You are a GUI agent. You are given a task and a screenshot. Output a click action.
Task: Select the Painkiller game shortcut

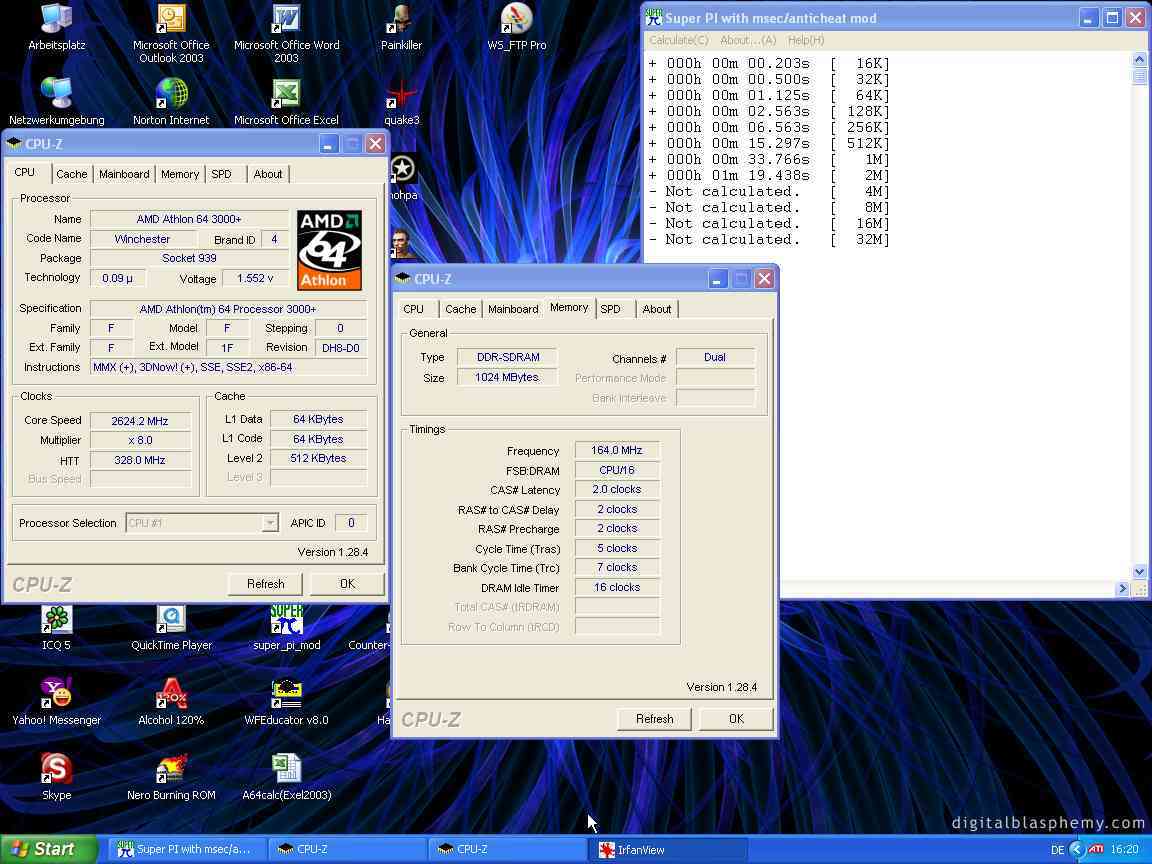coord(401,26)
